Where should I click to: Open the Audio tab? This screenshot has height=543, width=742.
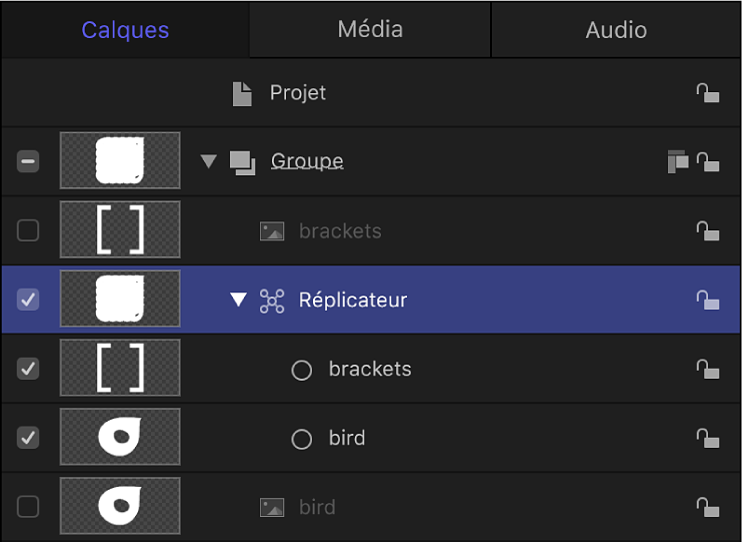click(x=616, y=30)
